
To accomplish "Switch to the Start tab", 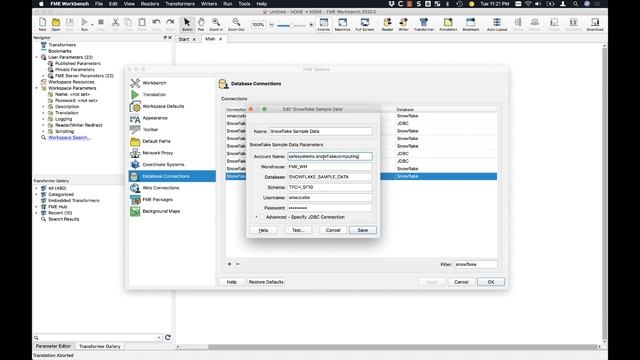I will [x=184, y=39].
